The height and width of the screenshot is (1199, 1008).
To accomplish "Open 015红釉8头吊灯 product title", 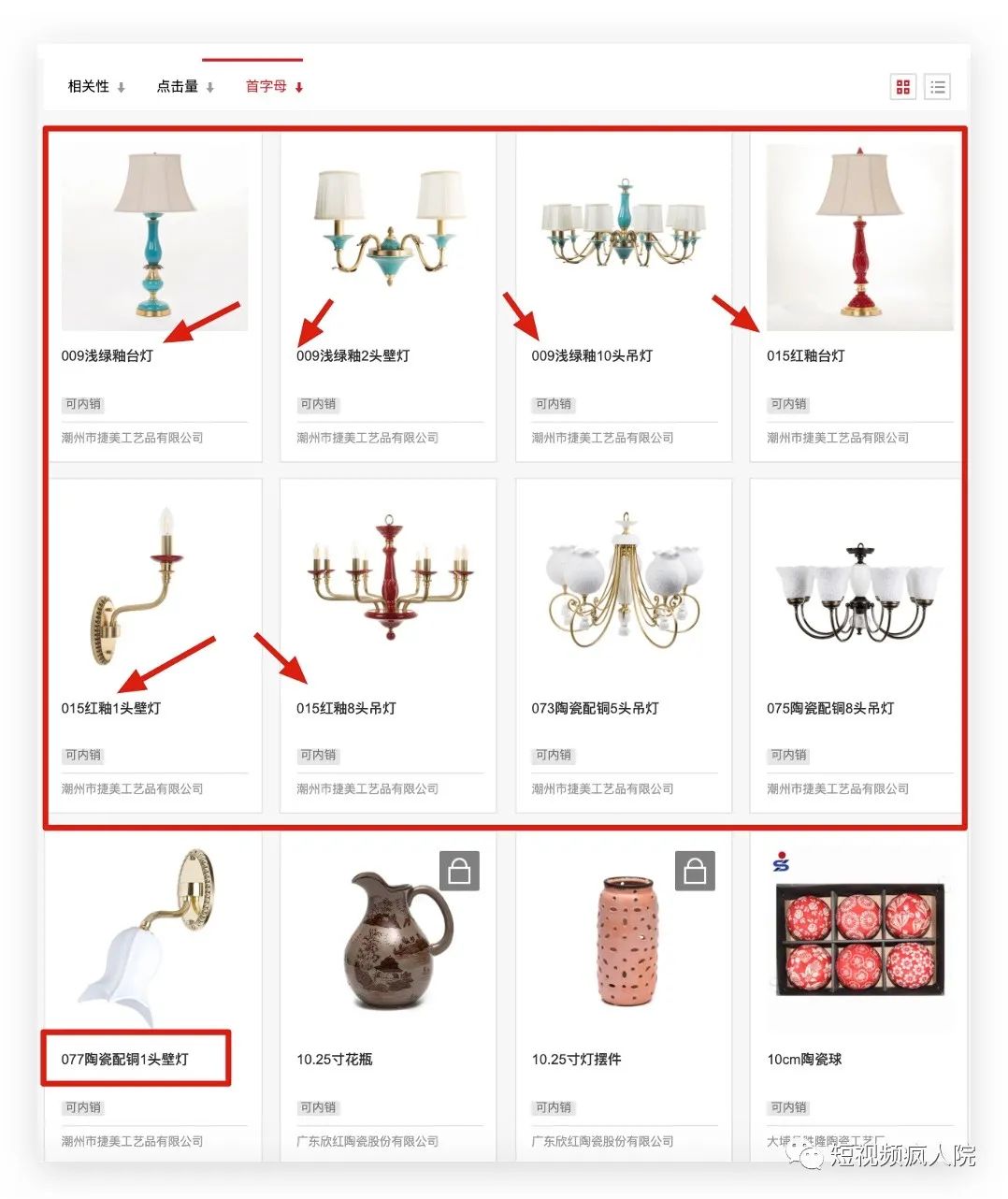I will coord(346,708).
